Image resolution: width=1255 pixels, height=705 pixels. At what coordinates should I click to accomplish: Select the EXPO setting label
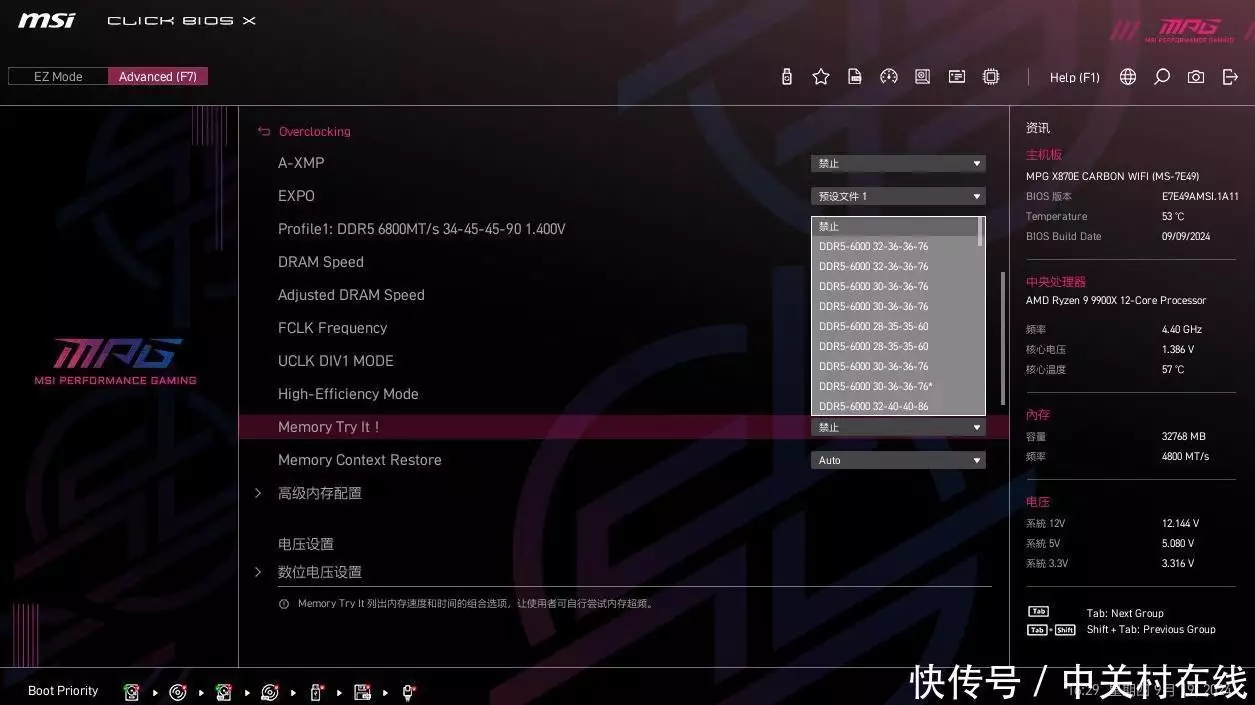tap(296, 196)
